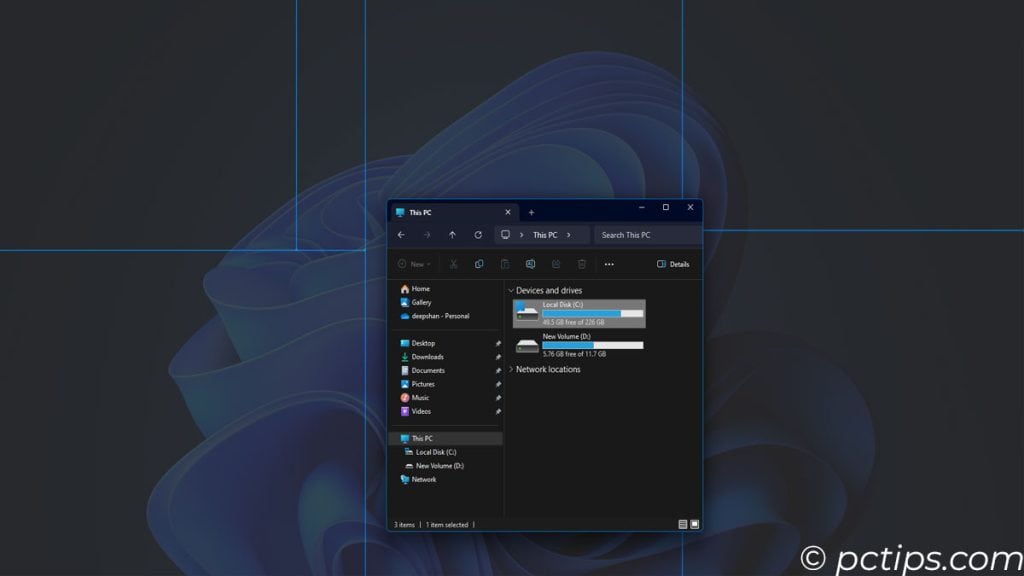Expand the Network locations section
1024x576 pixels.
511,369
